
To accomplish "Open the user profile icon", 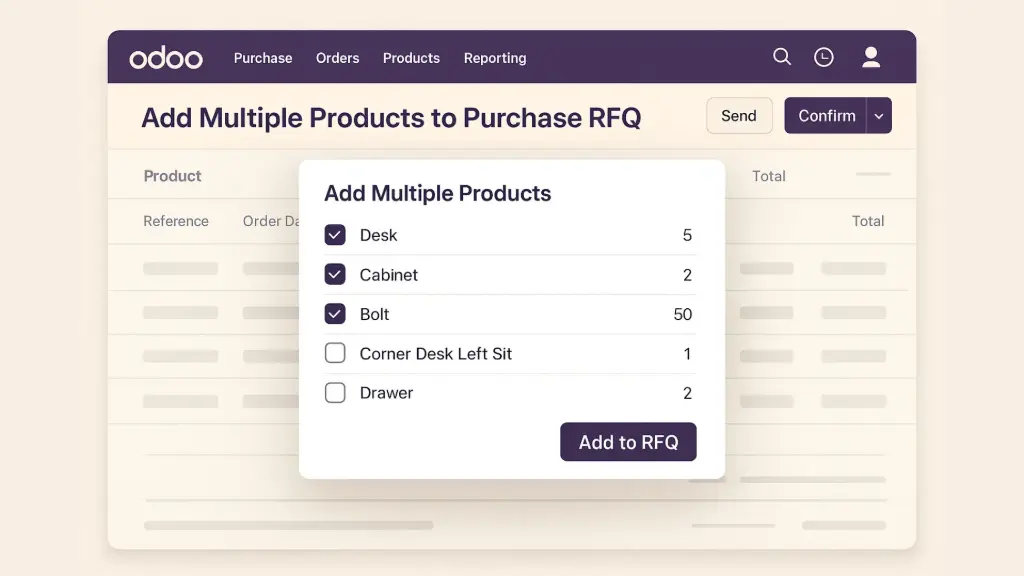I will tap(871, 57).
